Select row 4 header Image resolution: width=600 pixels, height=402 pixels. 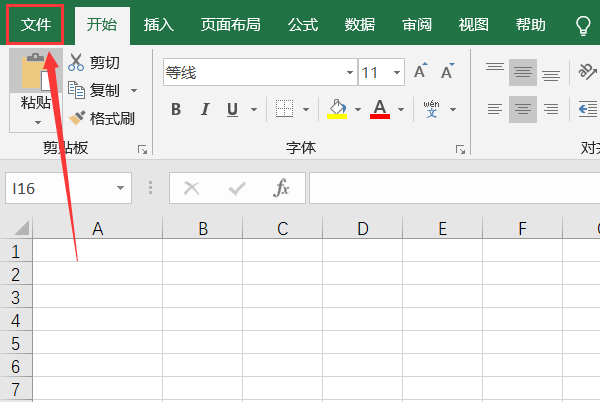(x=16, y=320)
